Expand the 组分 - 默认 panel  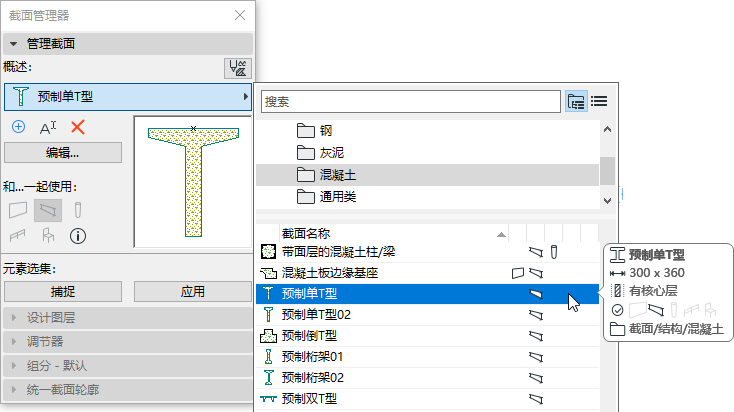[128, 366]
